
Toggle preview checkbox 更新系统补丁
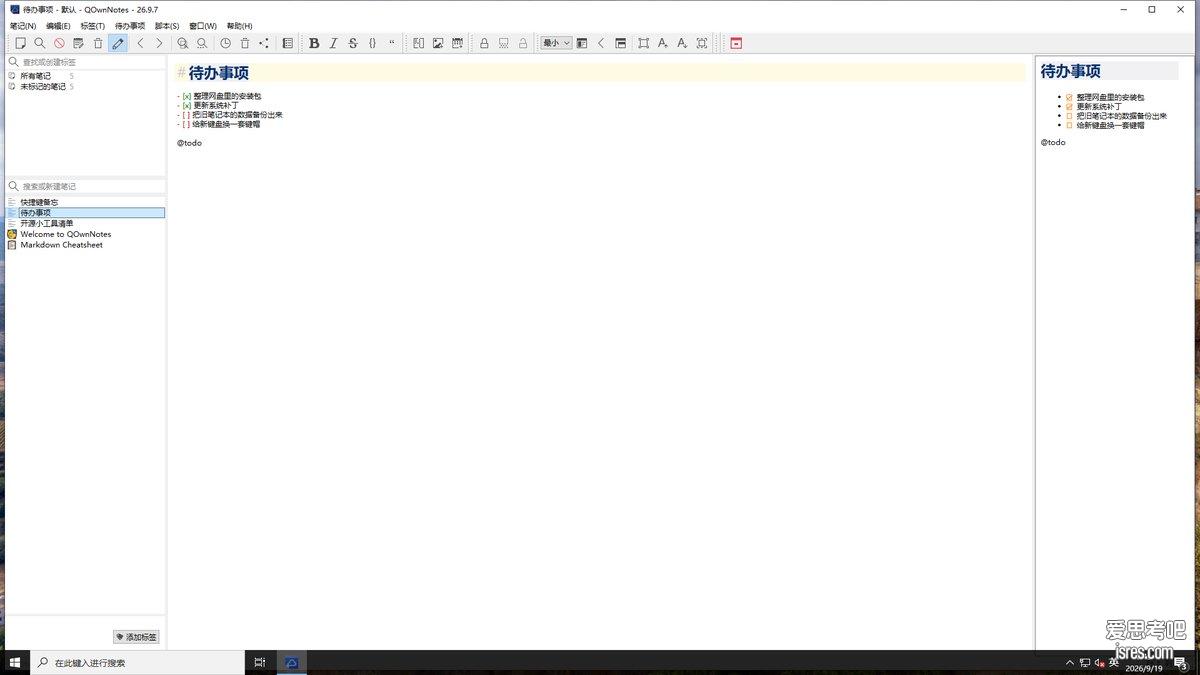[1069, 106]
